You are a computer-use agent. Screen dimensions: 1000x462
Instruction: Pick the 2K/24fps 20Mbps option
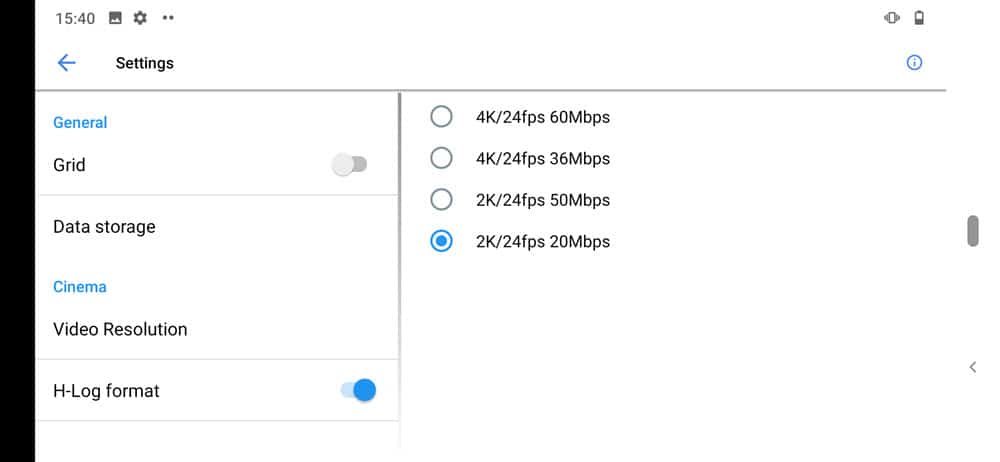point(441,241)
